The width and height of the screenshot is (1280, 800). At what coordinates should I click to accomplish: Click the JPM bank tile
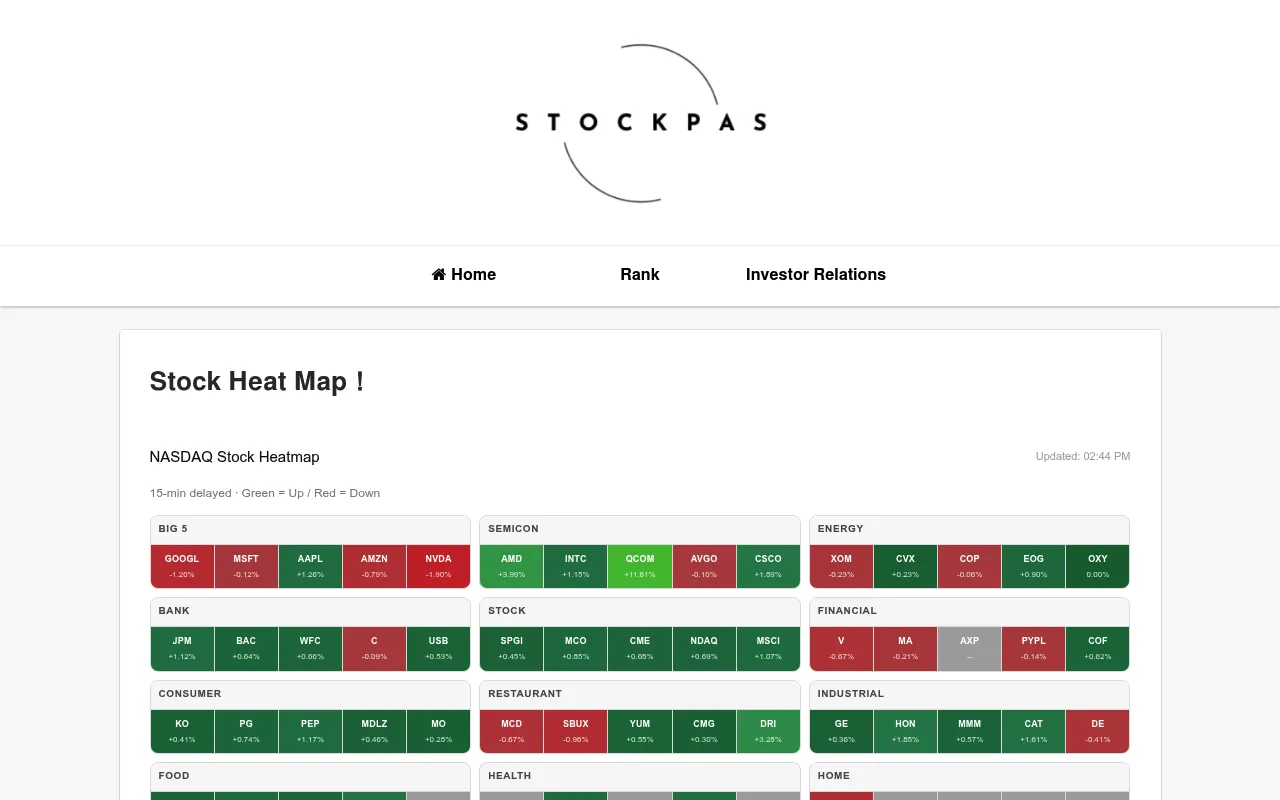tap(182, 648)
